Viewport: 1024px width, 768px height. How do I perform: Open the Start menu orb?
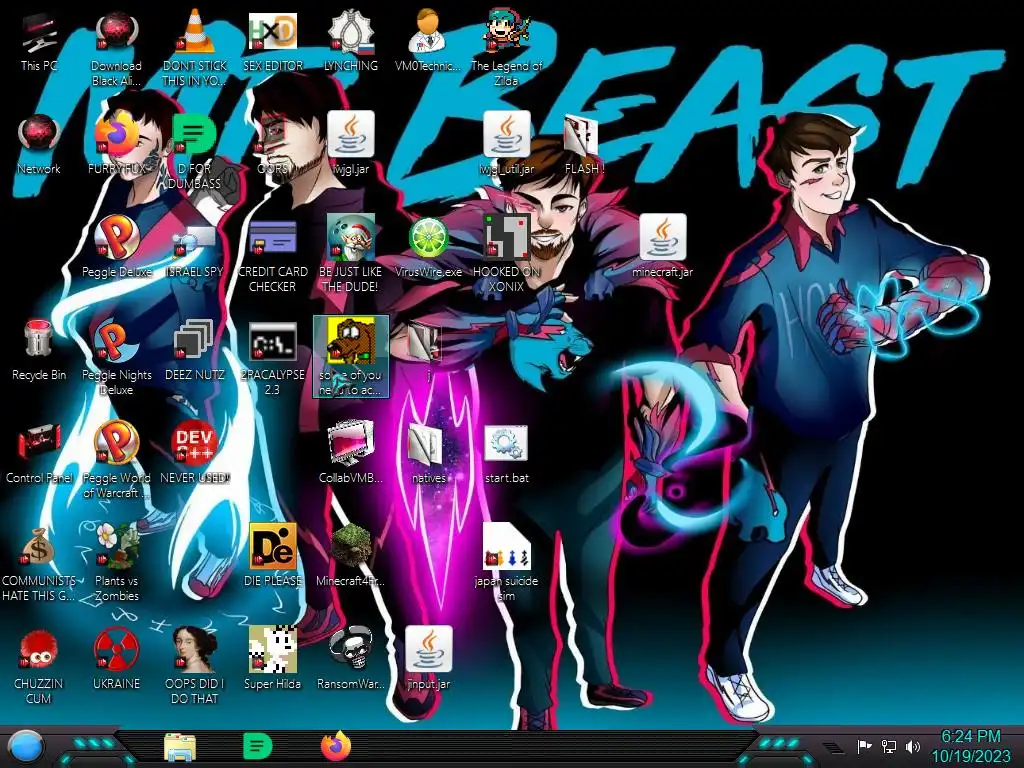click(26, 746)
